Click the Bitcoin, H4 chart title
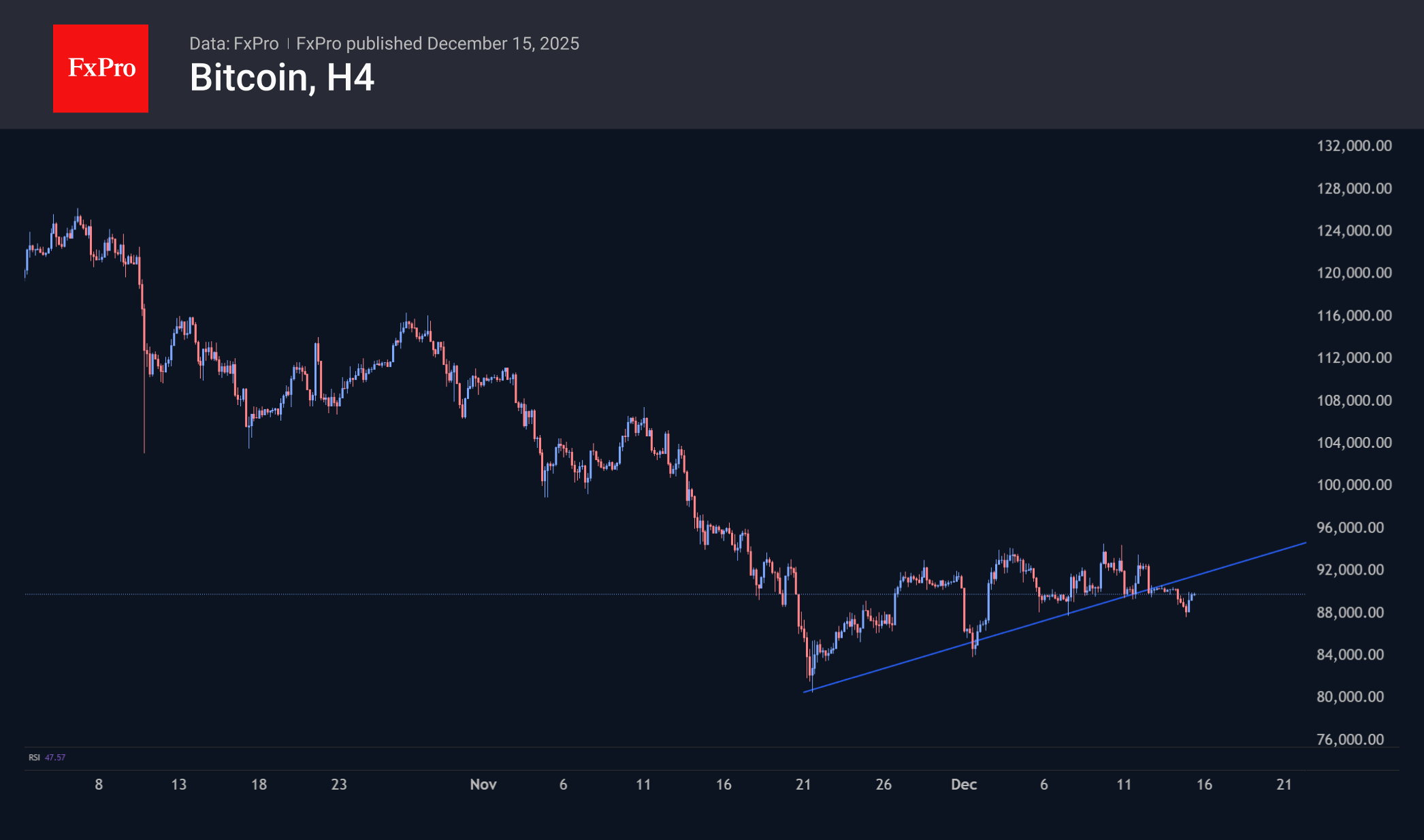This screenshot has width=1424, height=840. pyautogui.click(x=282, y=78)
